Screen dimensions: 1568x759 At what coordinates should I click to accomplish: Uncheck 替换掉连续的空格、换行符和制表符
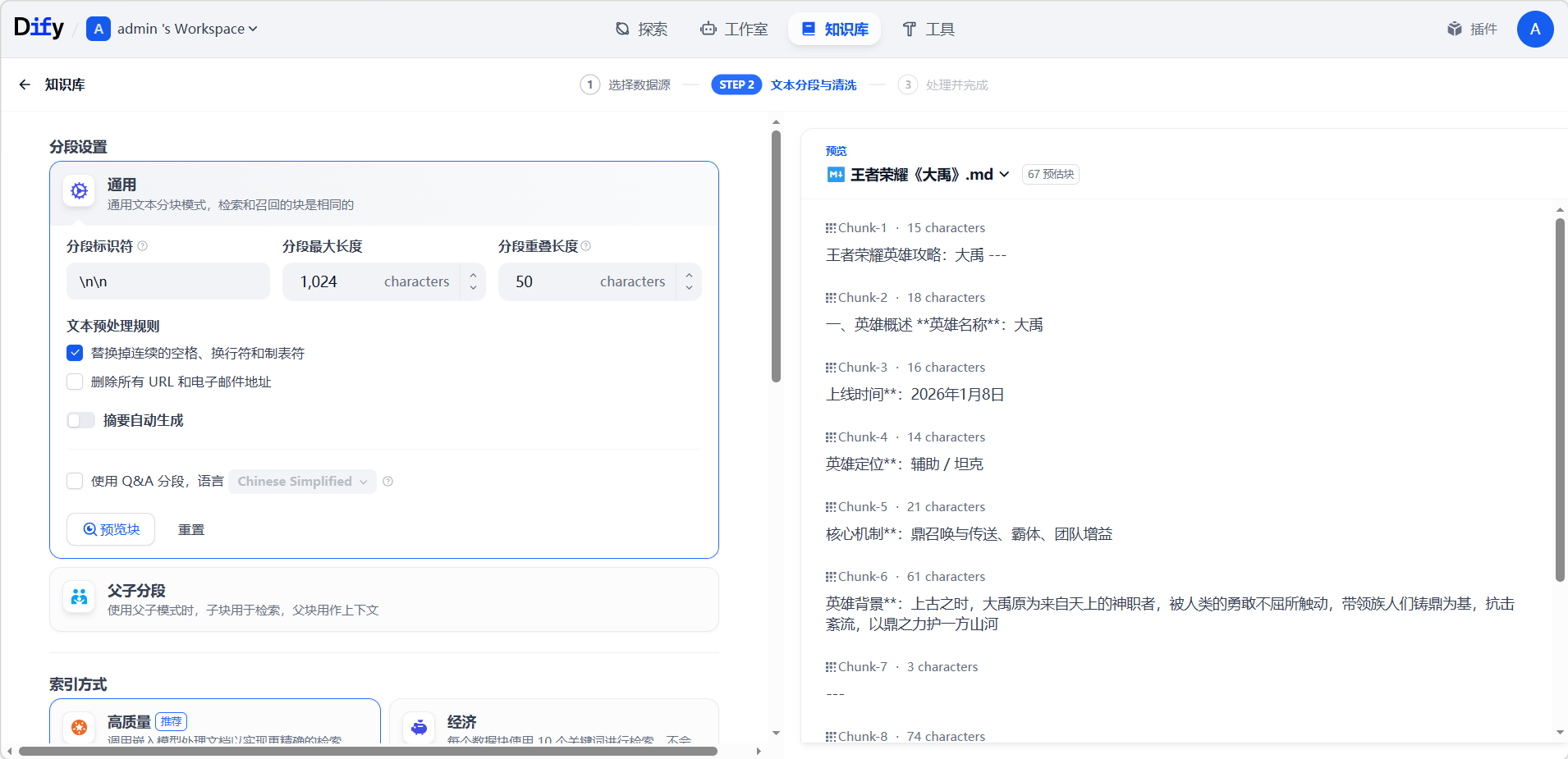(75, 353)
